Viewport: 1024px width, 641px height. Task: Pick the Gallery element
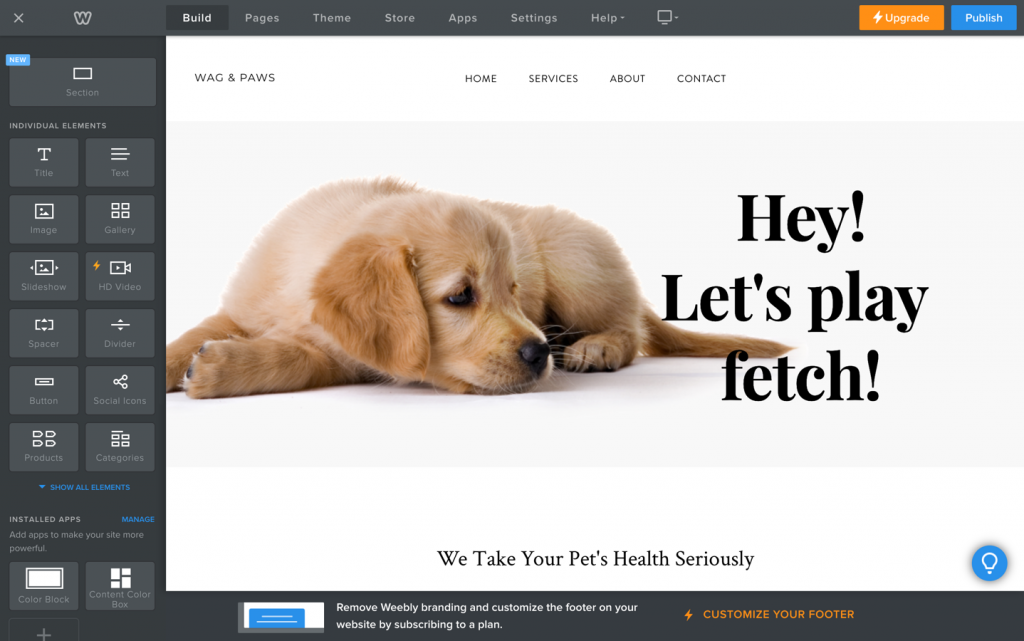(x=120, y=218)
